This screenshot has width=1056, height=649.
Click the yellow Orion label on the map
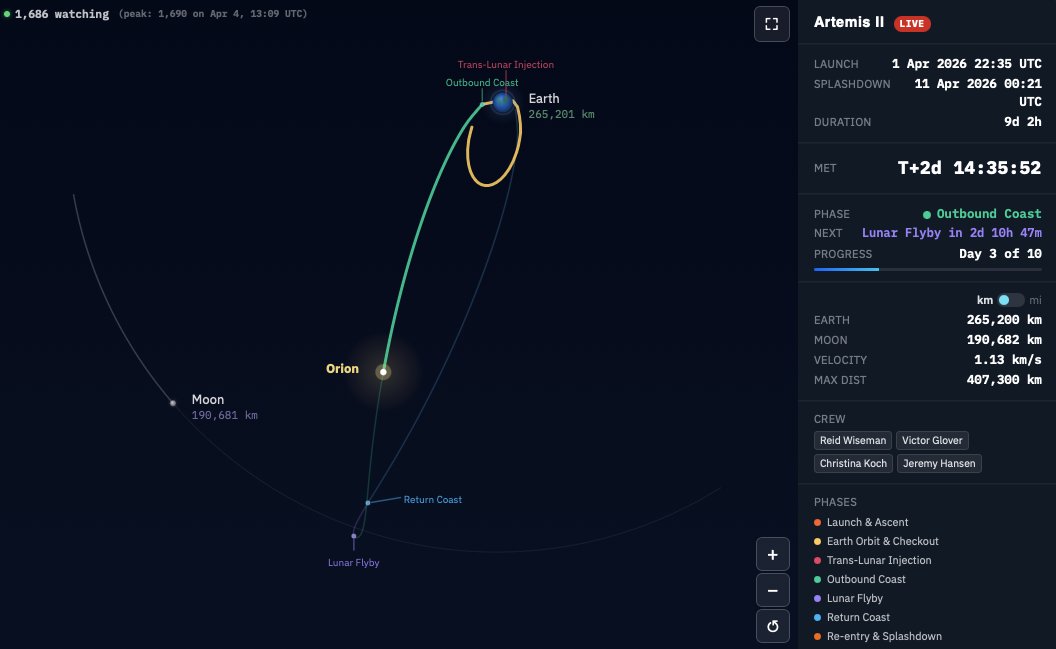click(342, 369)
